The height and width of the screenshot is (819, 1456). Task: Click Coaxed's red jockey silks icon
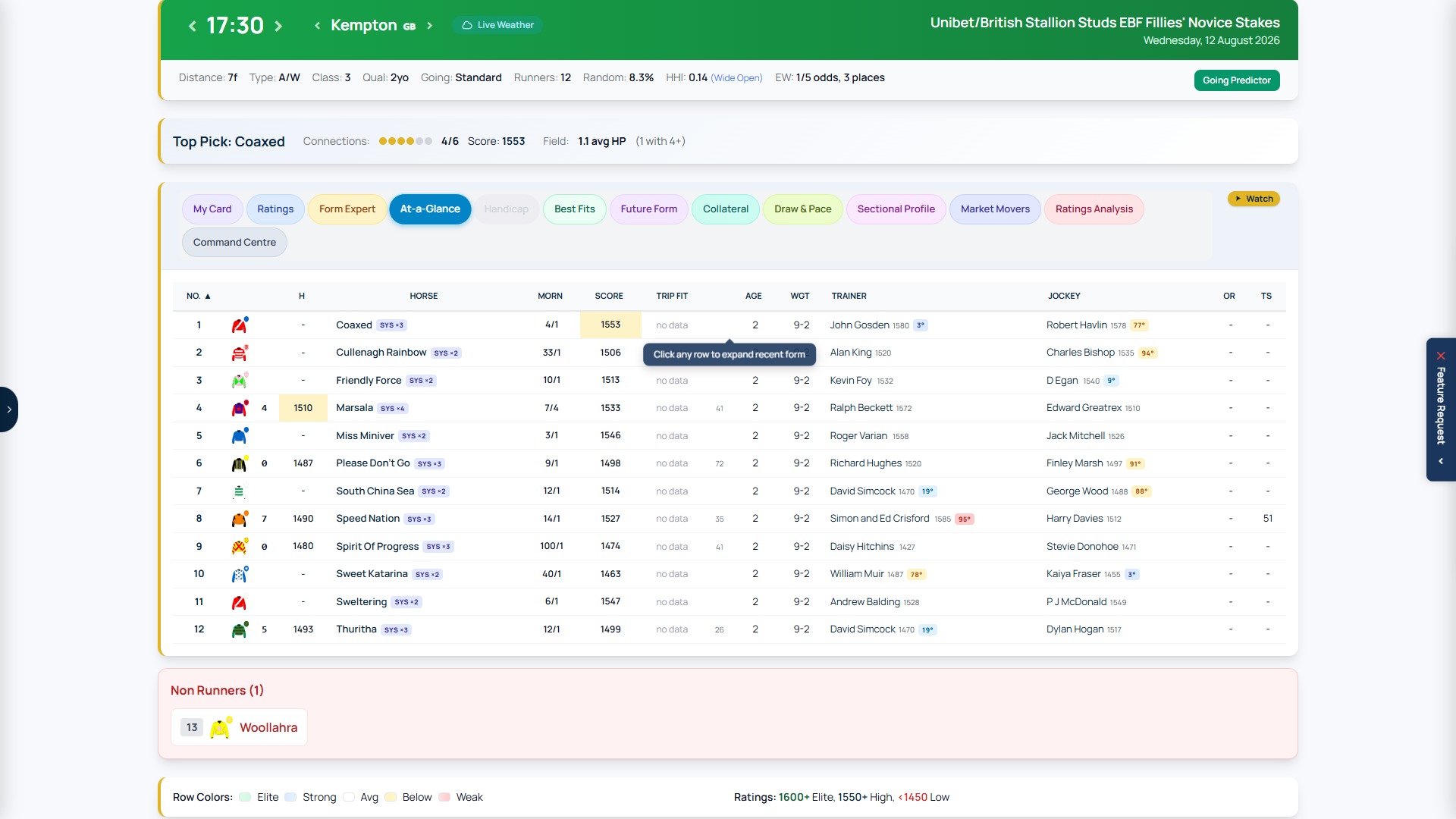pyautogui.click(x=240, y=325)
